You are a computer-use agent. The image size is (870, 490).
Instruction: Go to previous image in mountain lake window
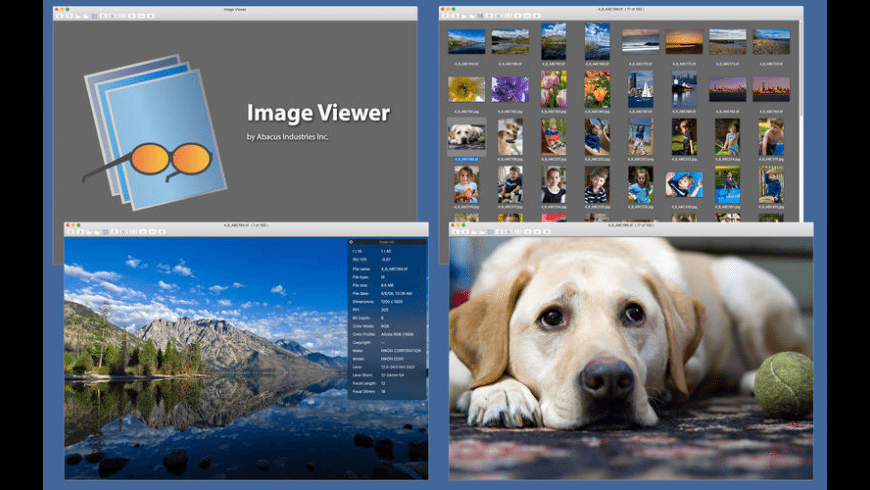coord(71,232)
